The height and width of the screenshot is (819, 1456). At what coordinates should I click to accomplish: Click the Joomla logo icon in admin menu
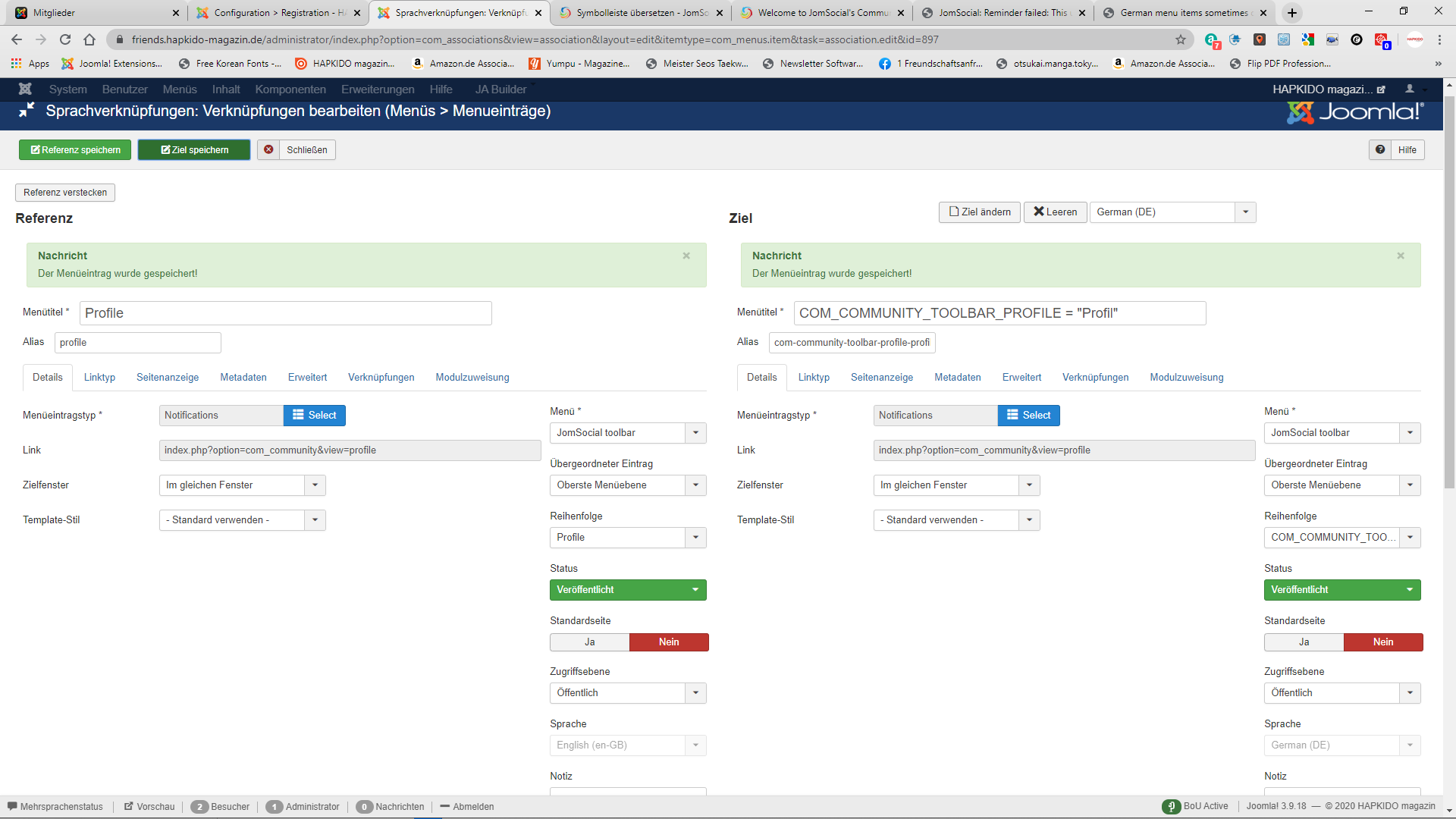(25, 89)
